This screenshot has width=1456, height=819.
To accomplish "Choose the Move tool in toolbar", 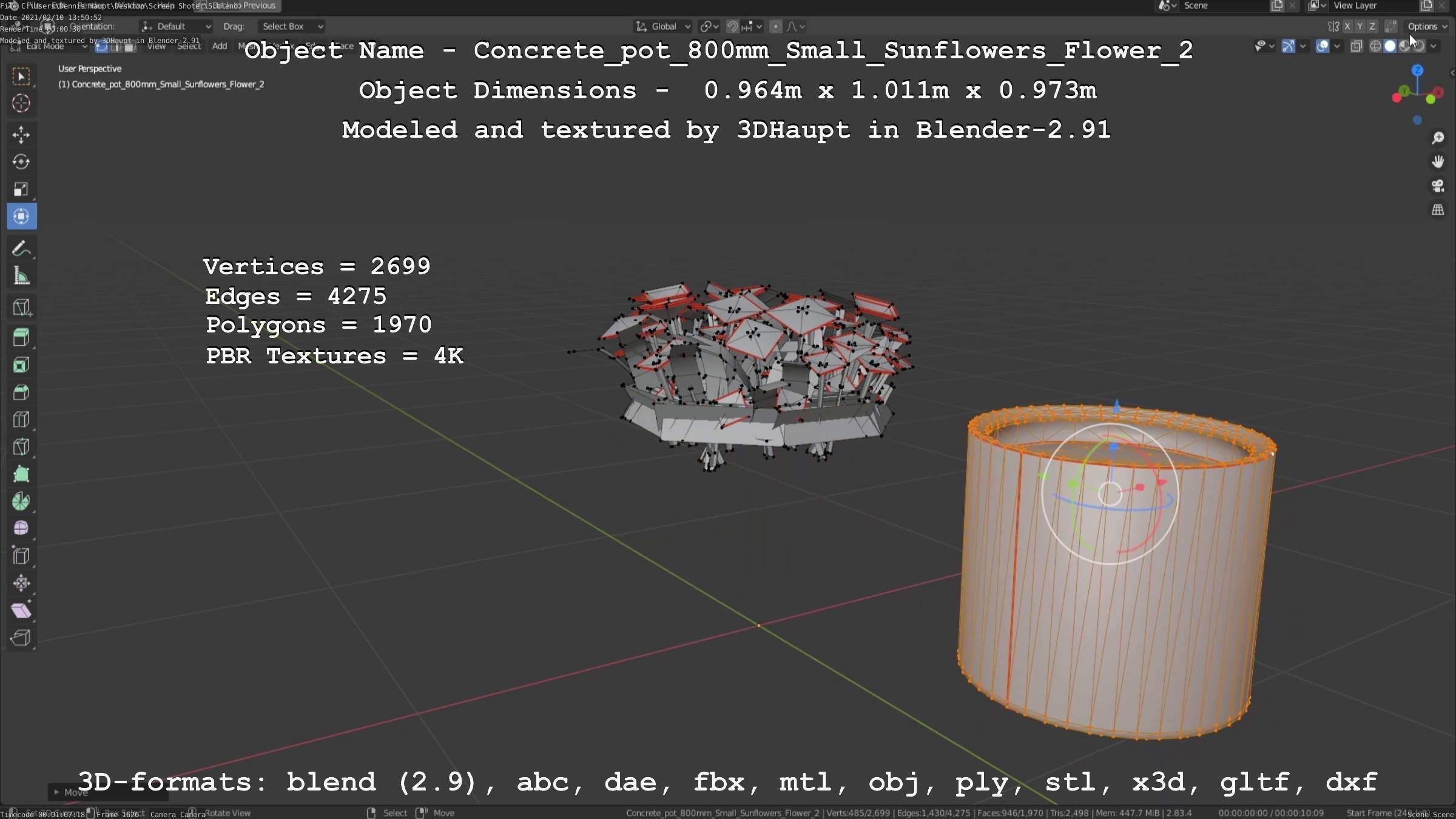I will click(x=21, y=135).
